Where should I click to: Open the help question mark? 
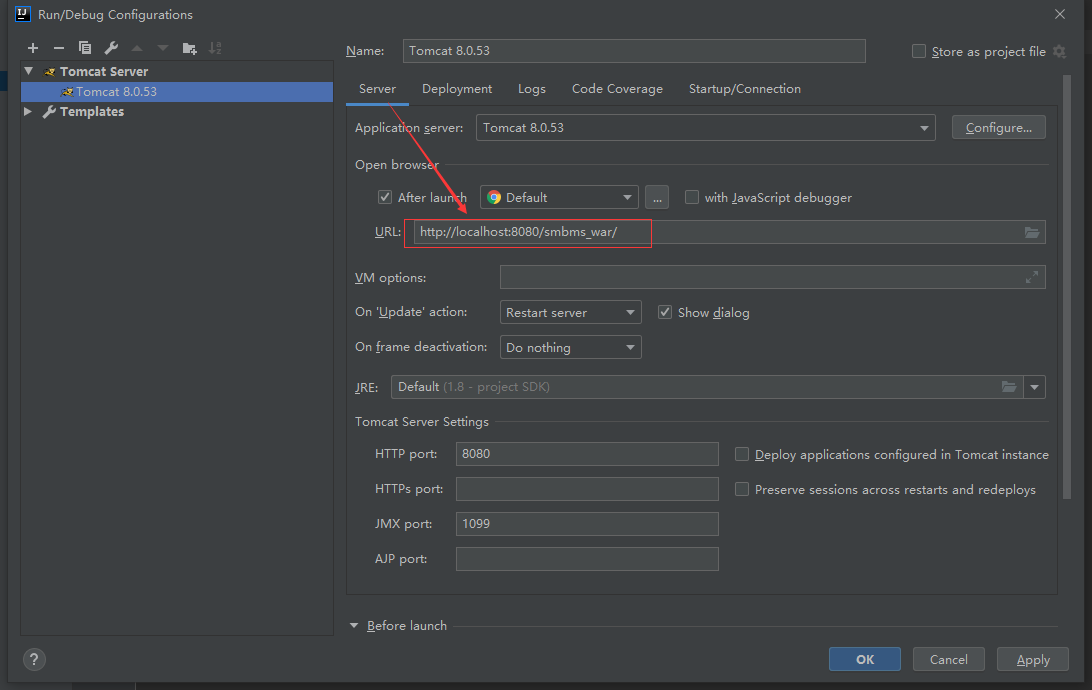point(34,659)
